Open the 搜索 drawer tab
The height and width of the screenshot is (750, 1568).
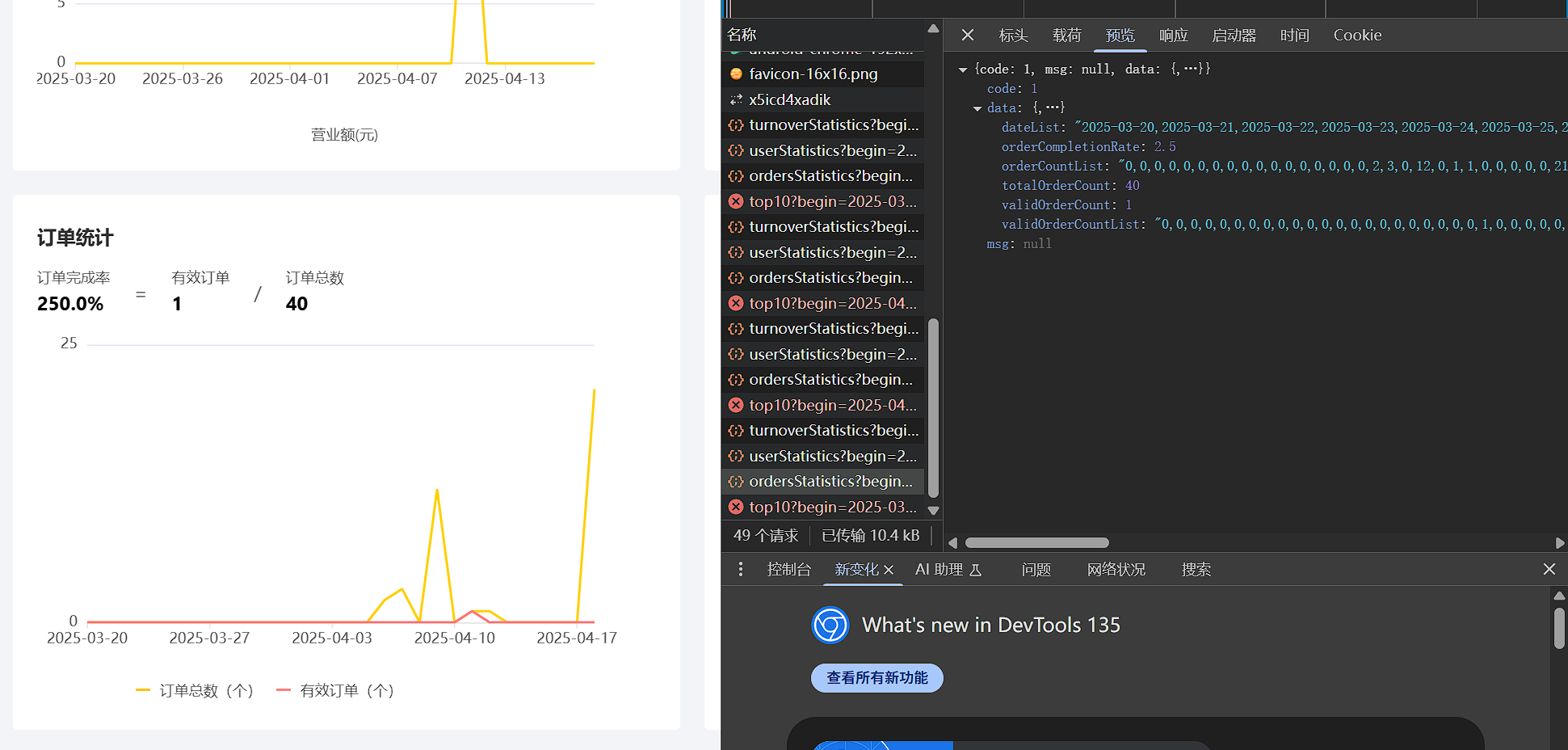[1196, 569]
